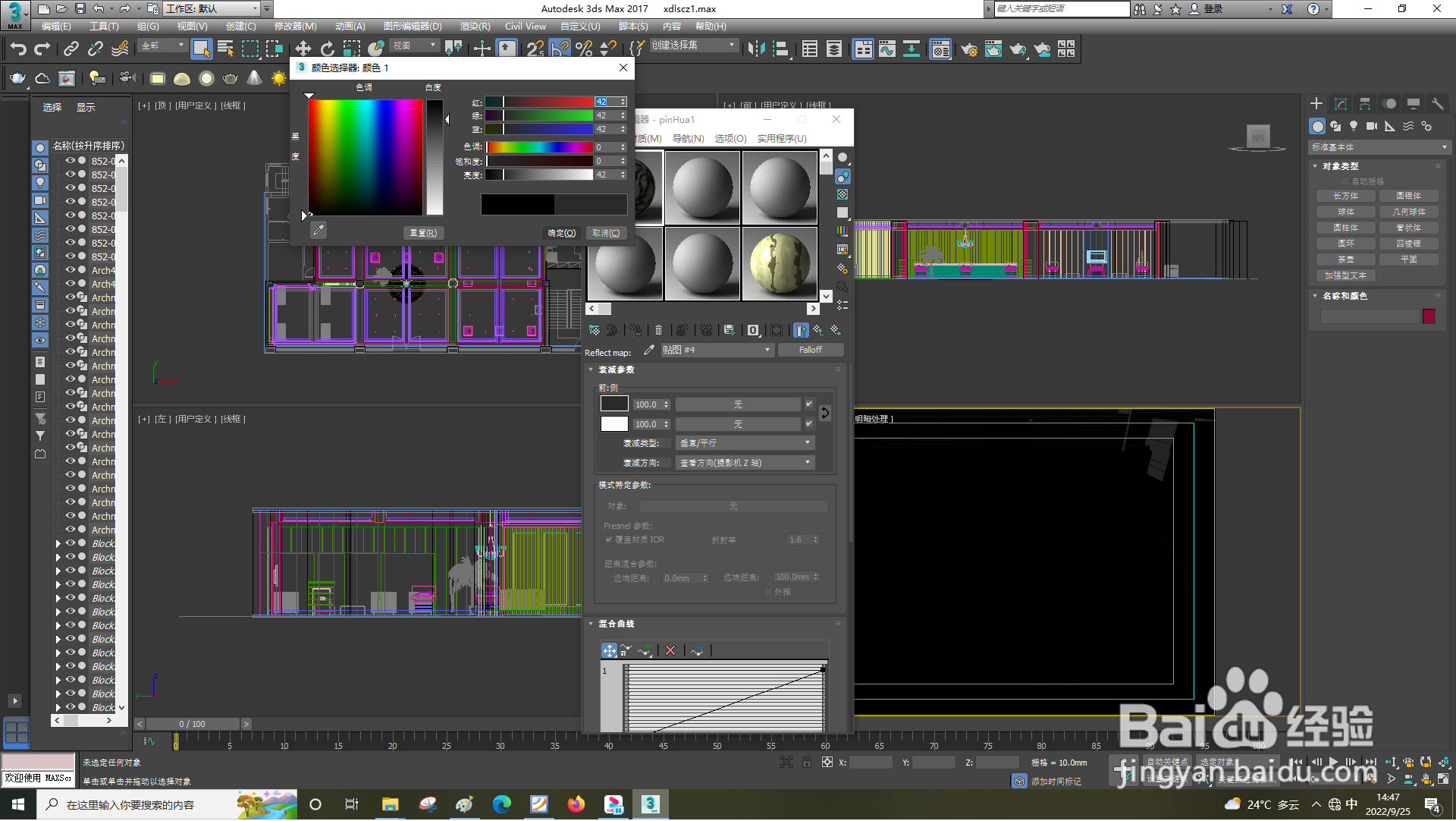Toggle the second falloff map checkbox
1456x821 pixels.
(809, 424)
